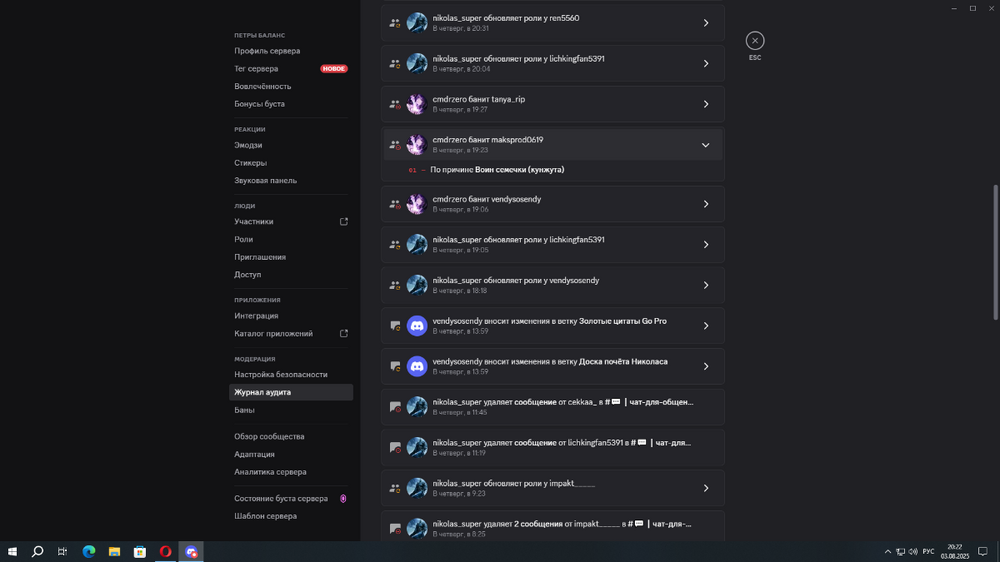This screenshot has height=562, width=1000.
Task: Expand the ren5560 role update entry
Action: pos(705,23)
